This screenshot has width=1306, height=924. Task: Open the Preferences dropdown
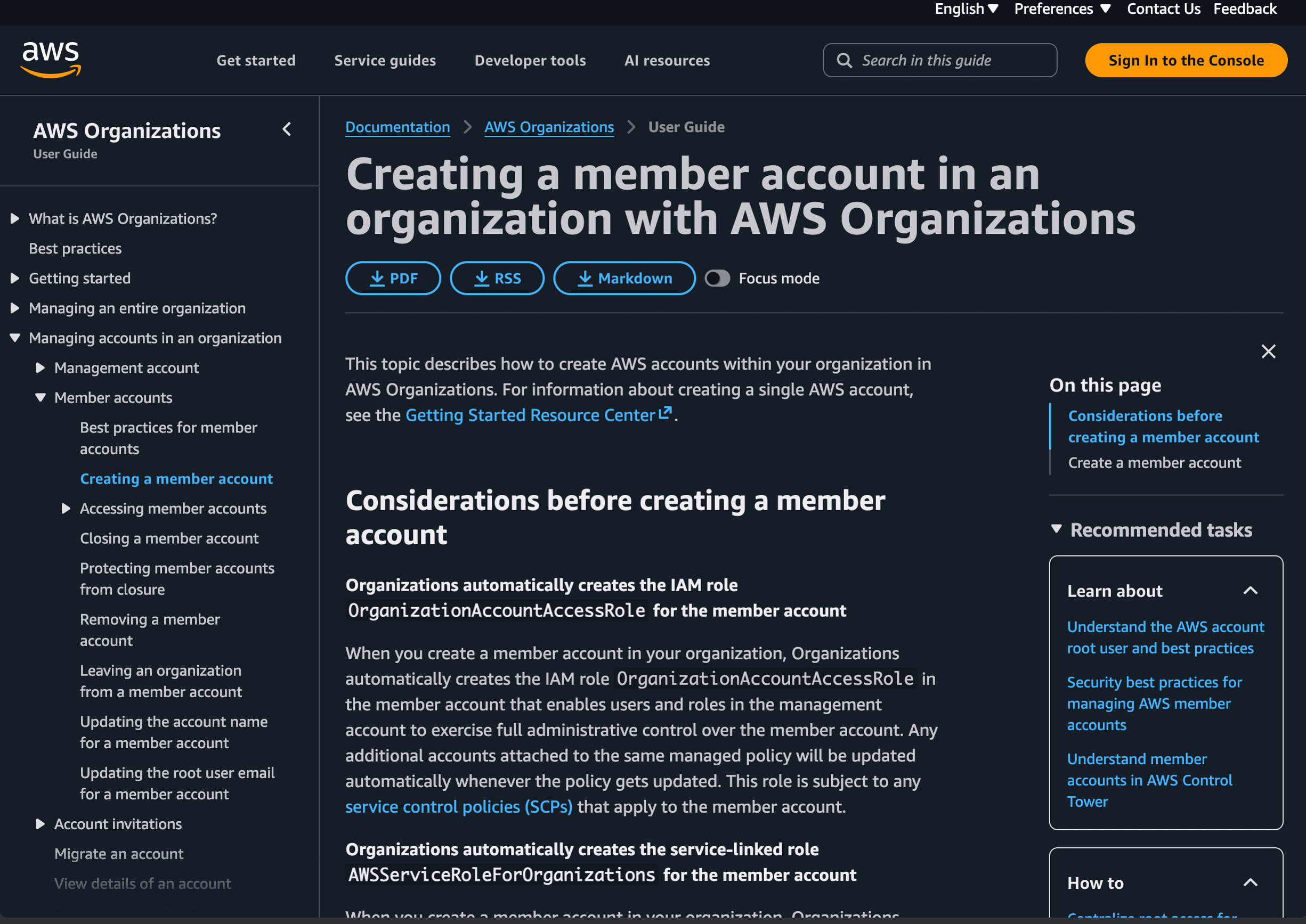coord(1062,9)
